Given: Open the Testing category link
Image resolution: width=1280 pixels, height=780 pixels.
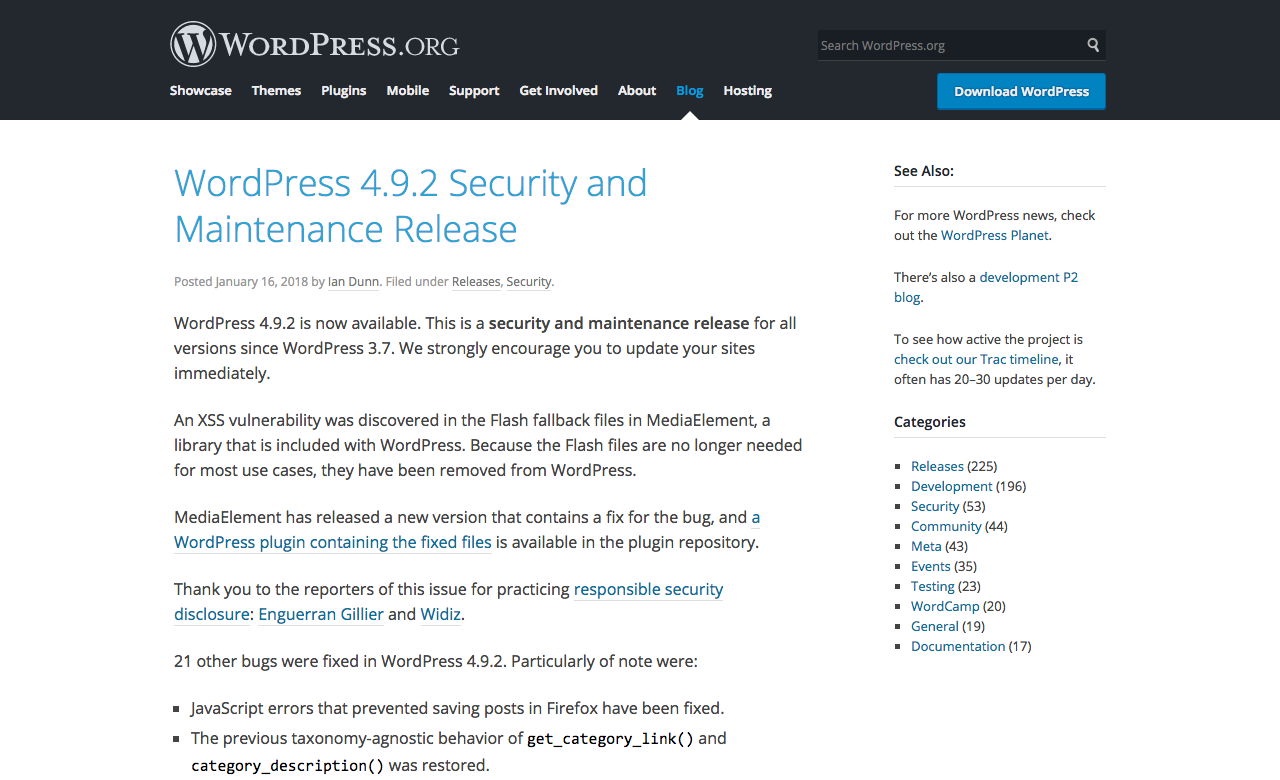Looking at the screenshot, I should point(933,586).
